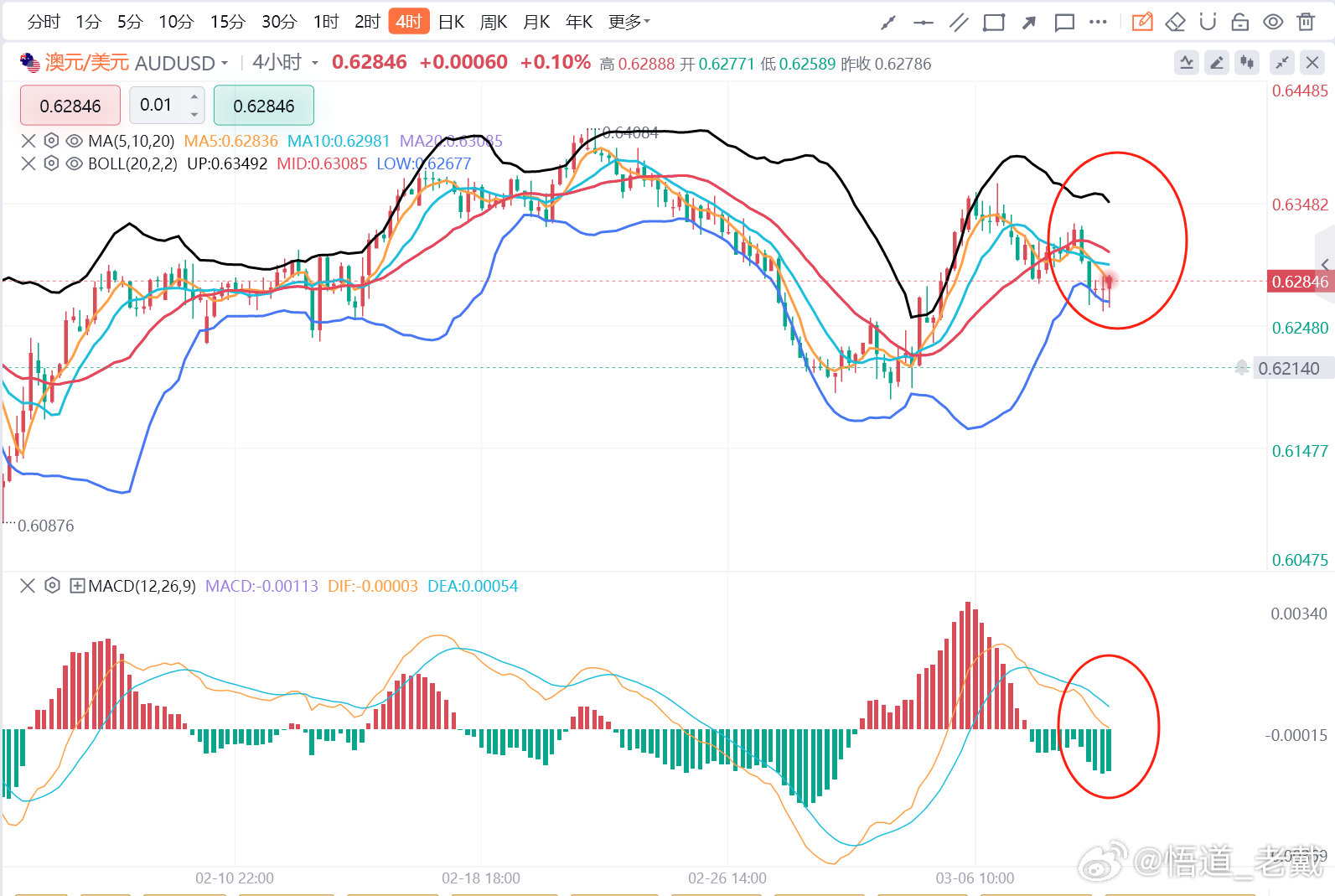
Task: Select the active 4时 timeframe tab
Action: click(x=409, y=22)
